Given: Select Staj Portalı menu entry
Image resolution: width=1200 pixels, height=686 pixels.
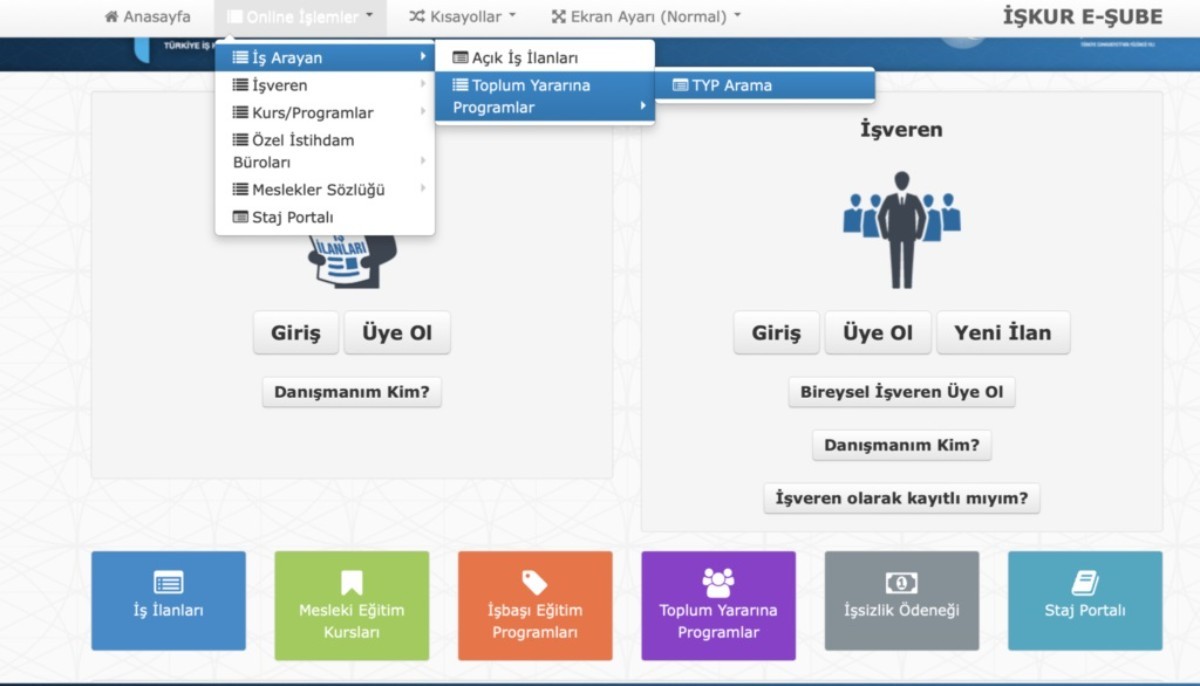Looking at the screenshot, I should point(325,217).
